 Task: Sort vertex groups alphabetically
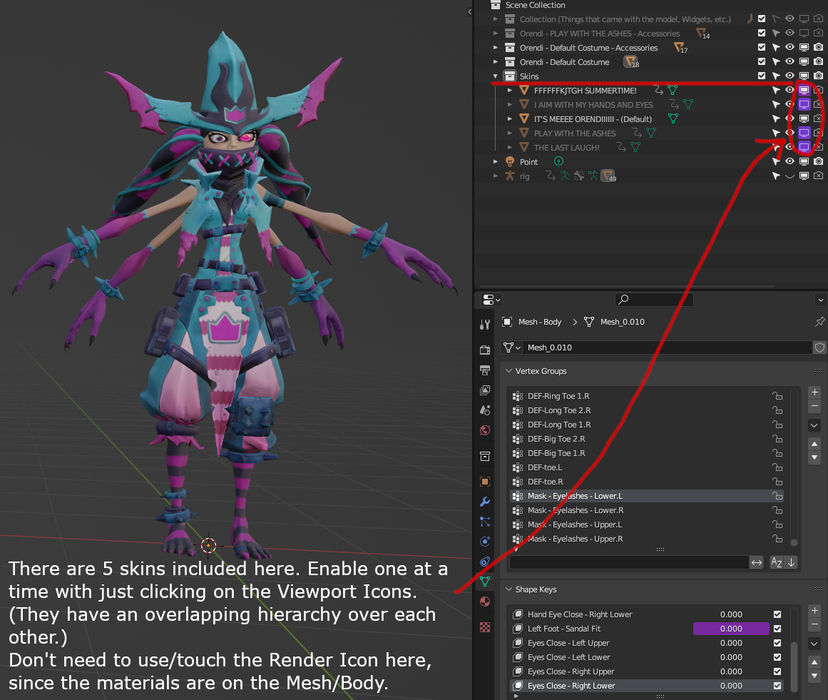click(776, 562)
